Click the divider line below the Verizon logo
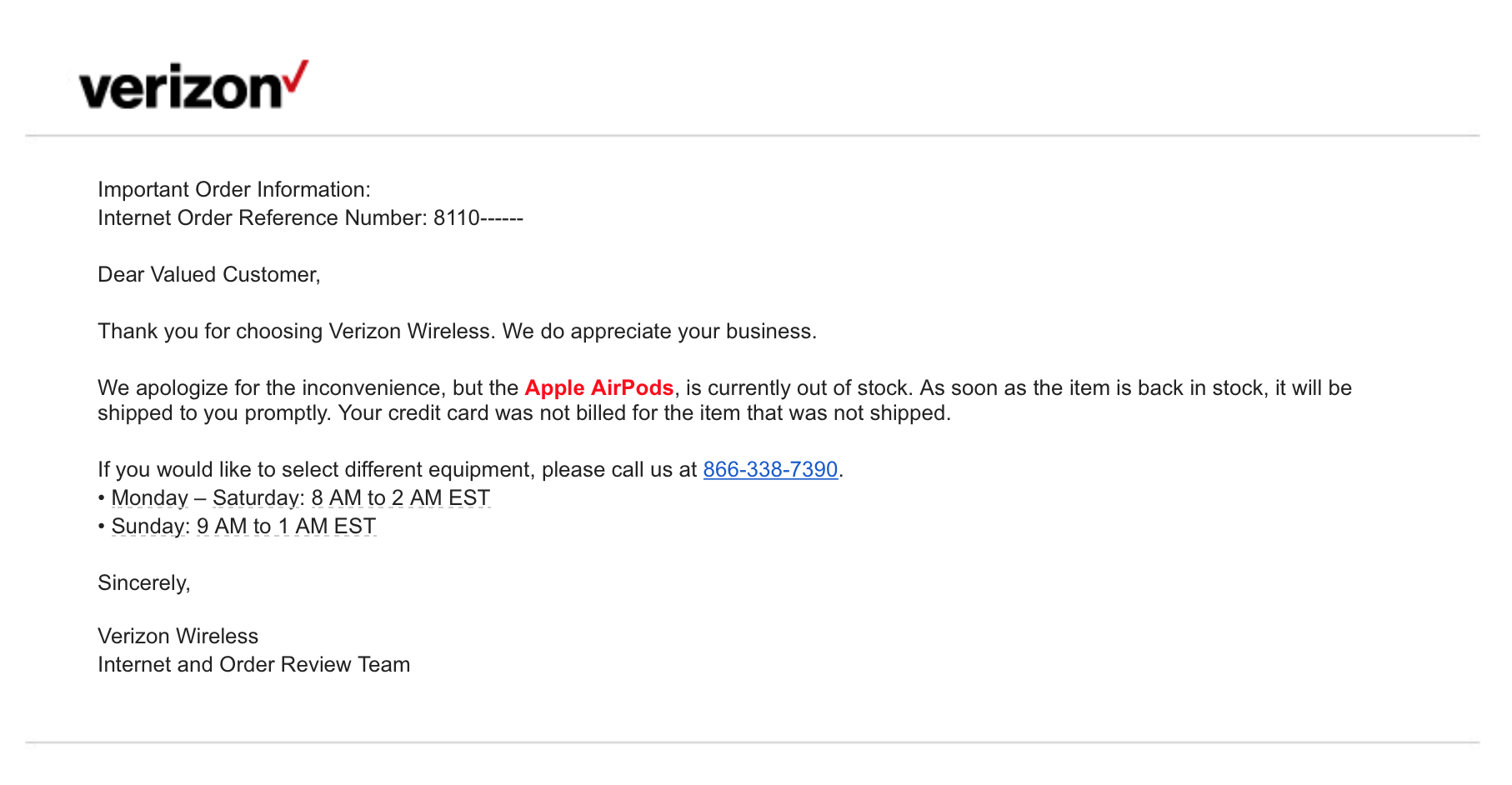This screenshot has width=1512, height=785. coord(752,136)
